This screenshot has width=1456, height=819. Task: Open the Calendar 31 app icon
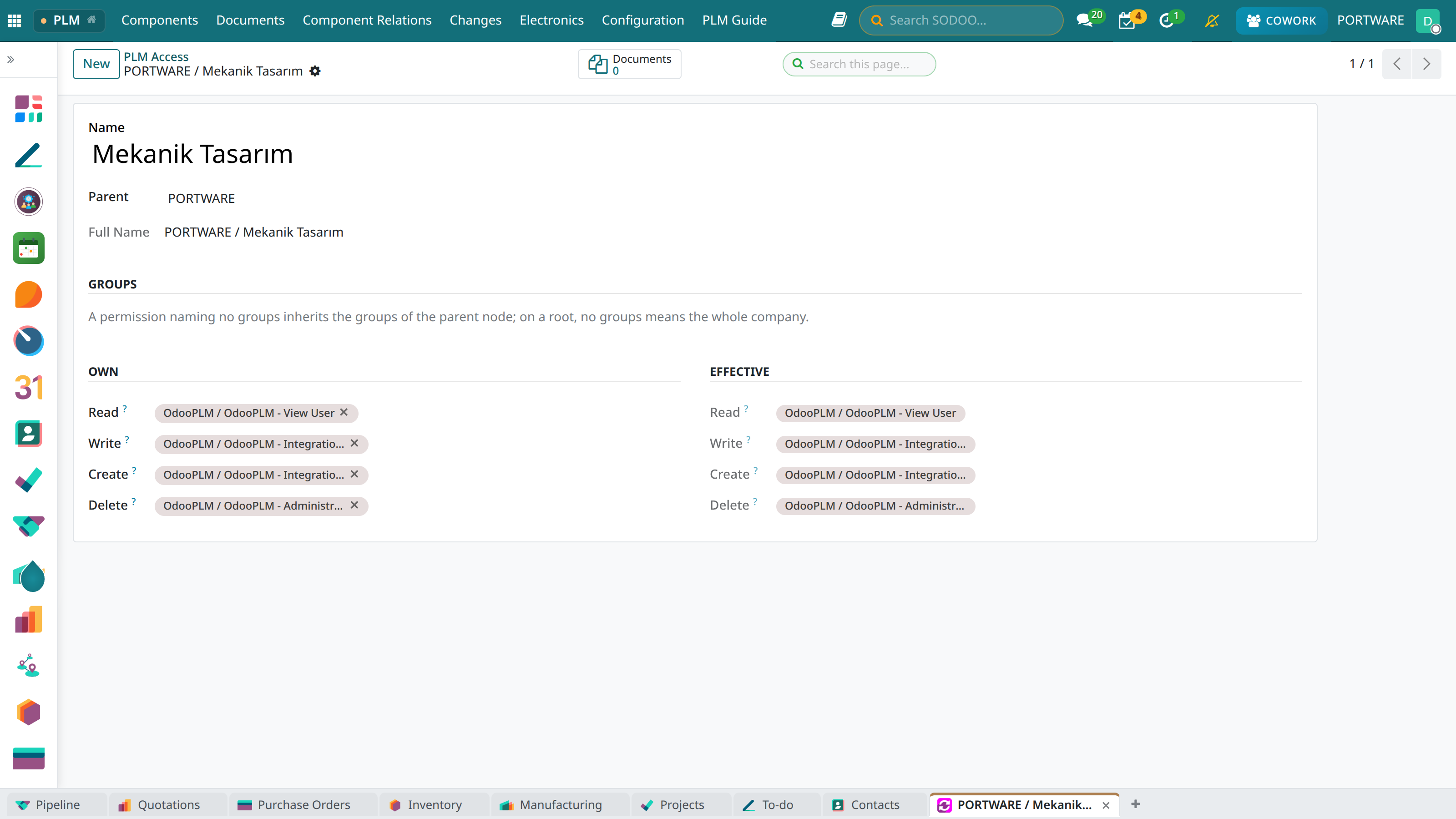click(28, 387)
